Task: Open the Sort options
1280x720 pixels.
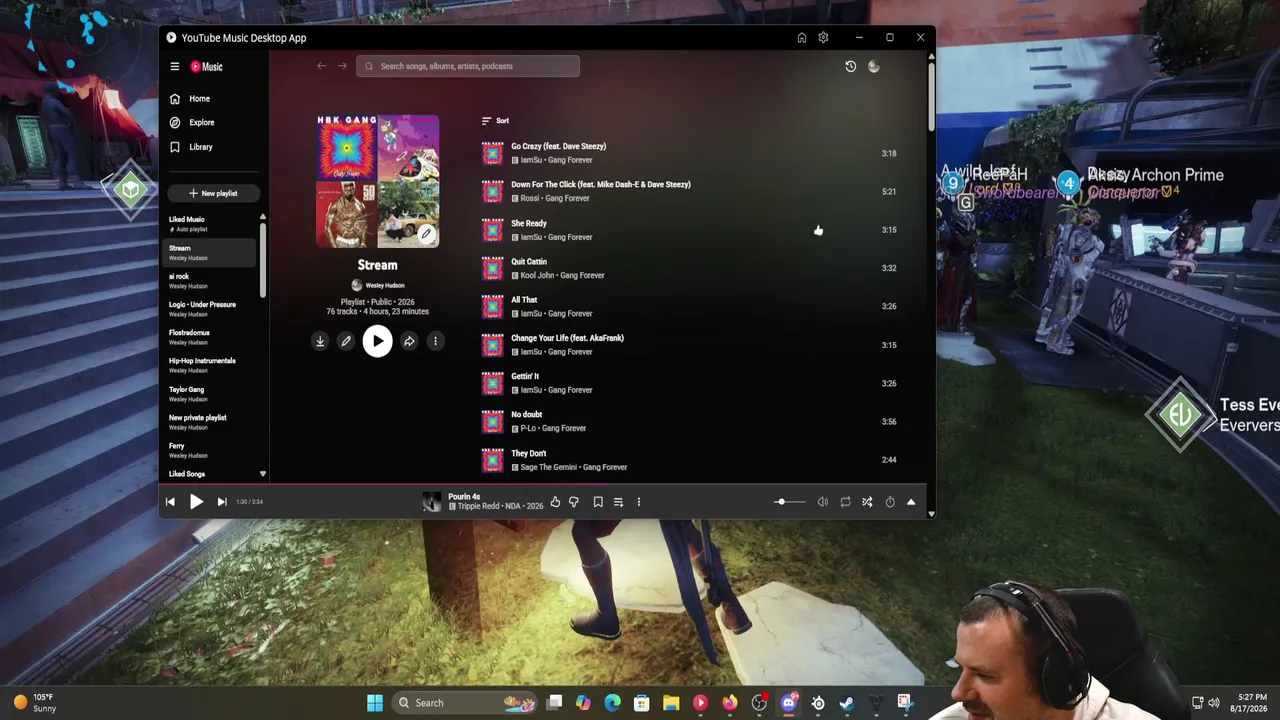Action: coord(495,121)
